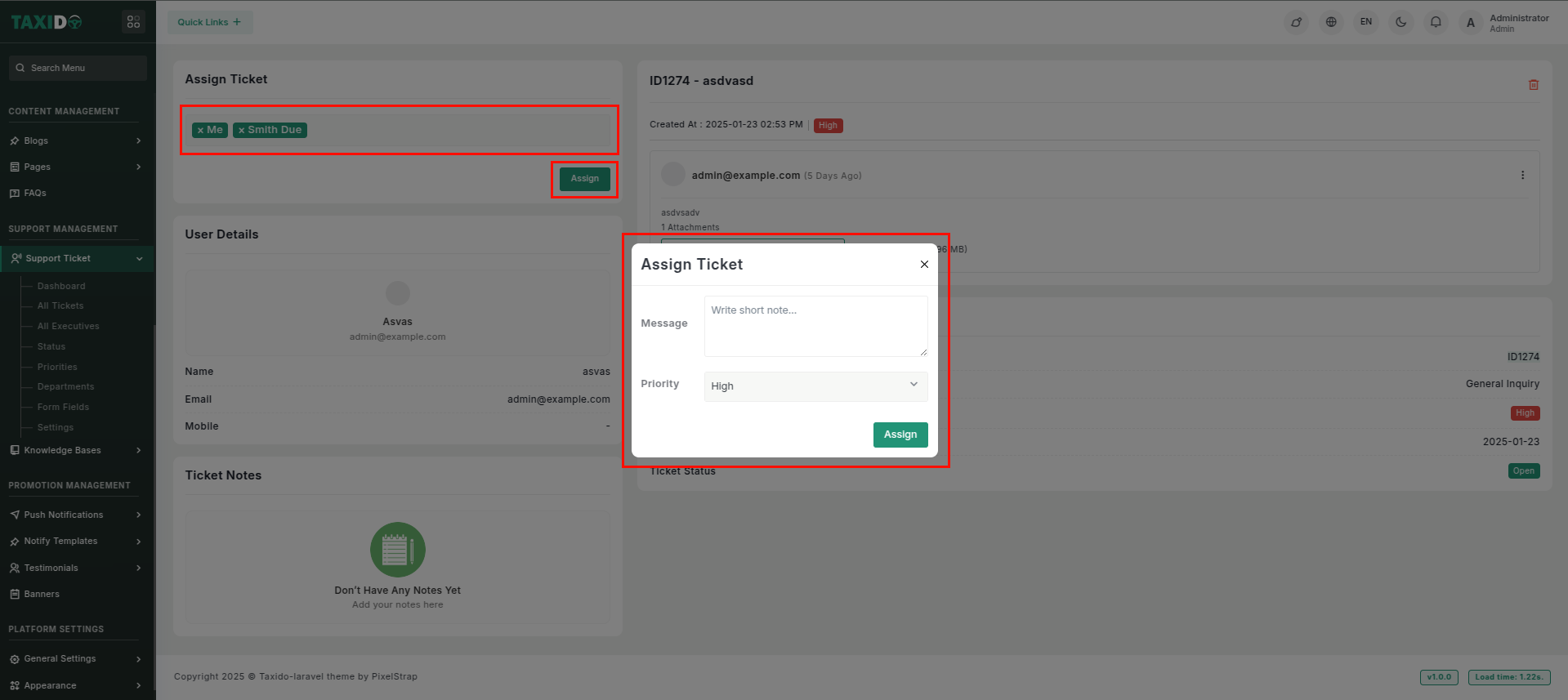Image resolution: width=1568 pixels, height=700 pixels.
Task: Click the red delete ticket trash icon
Action: coord(1533,85)
